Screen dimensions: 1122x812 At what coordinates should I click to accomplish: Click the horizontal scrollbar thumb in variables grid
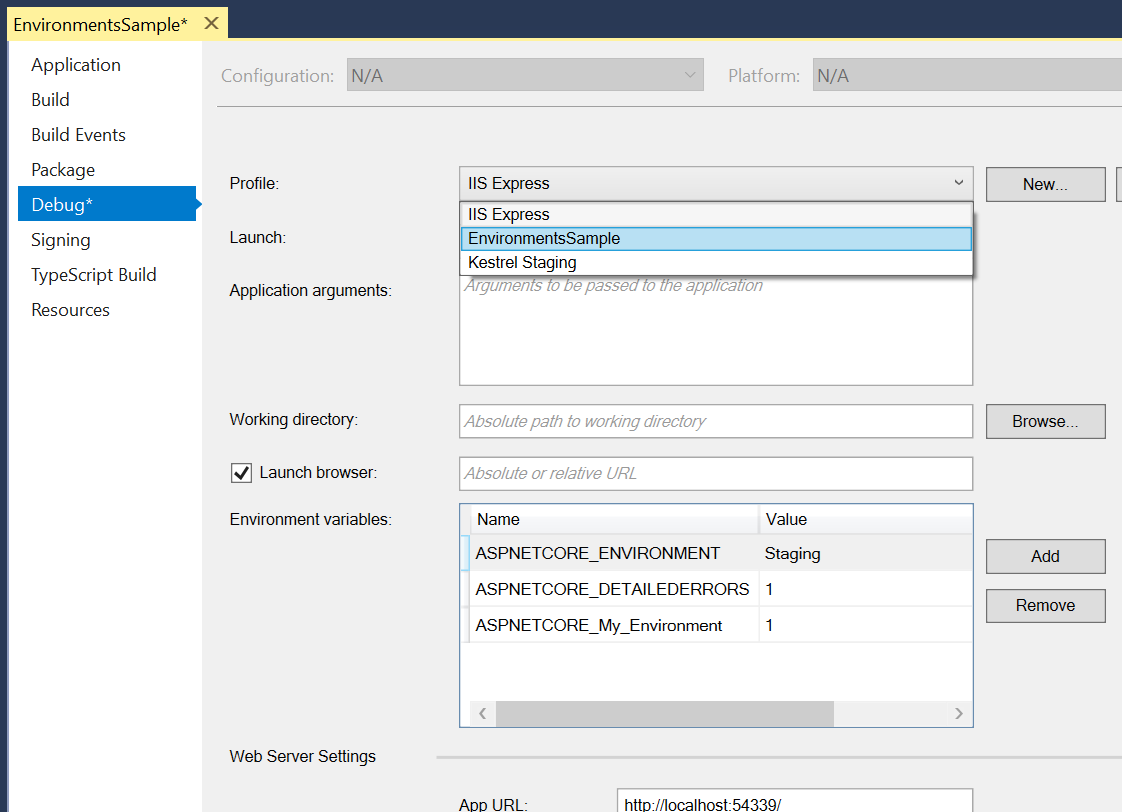pos(665,713)
